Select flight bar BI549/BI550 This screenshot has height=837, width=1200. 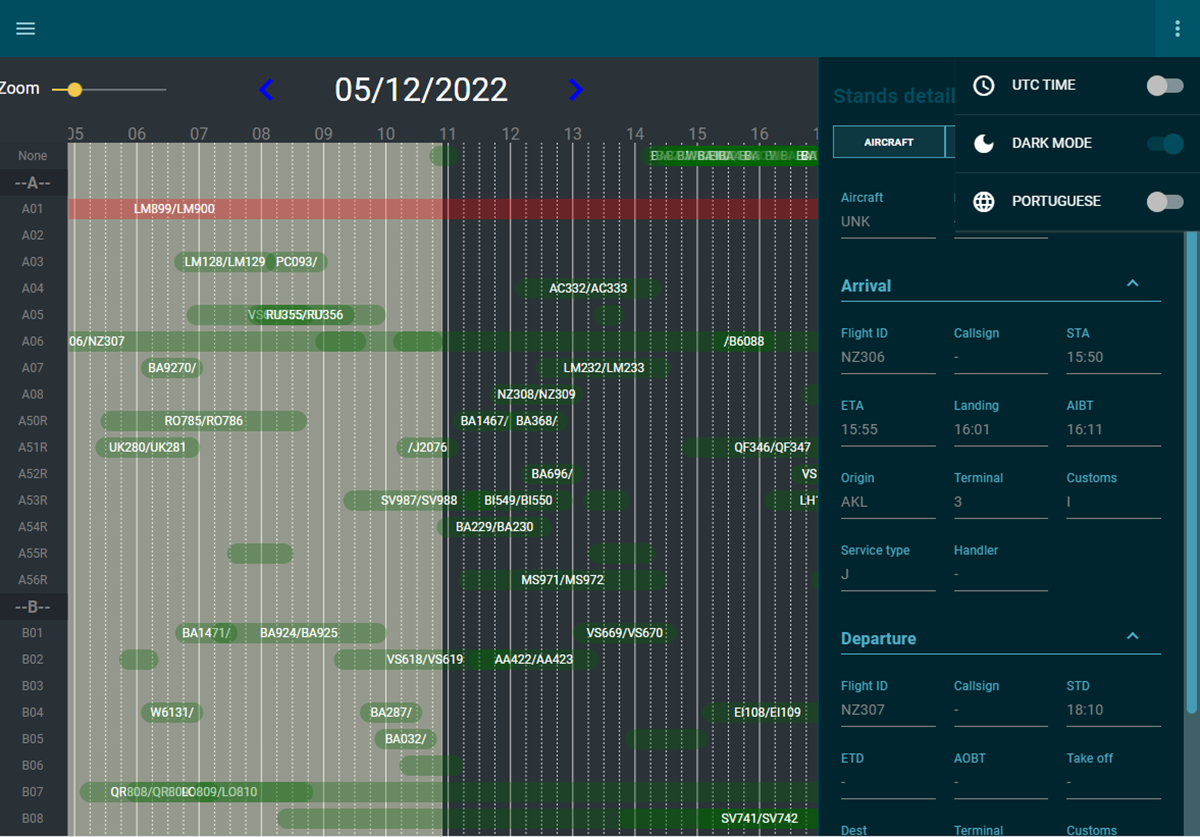pos(518,500)
